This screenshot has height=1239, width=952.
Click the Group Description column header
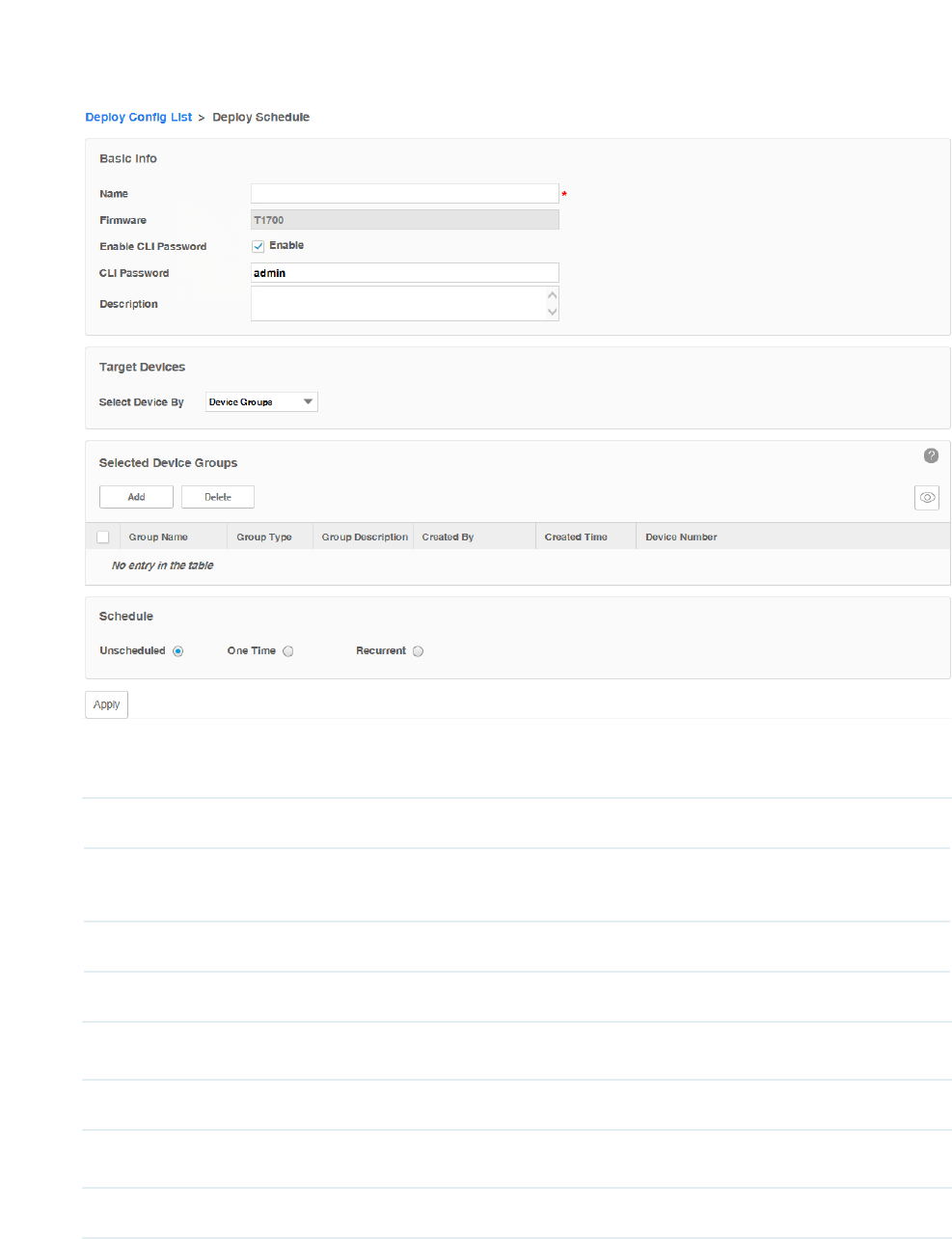[365, 537]
